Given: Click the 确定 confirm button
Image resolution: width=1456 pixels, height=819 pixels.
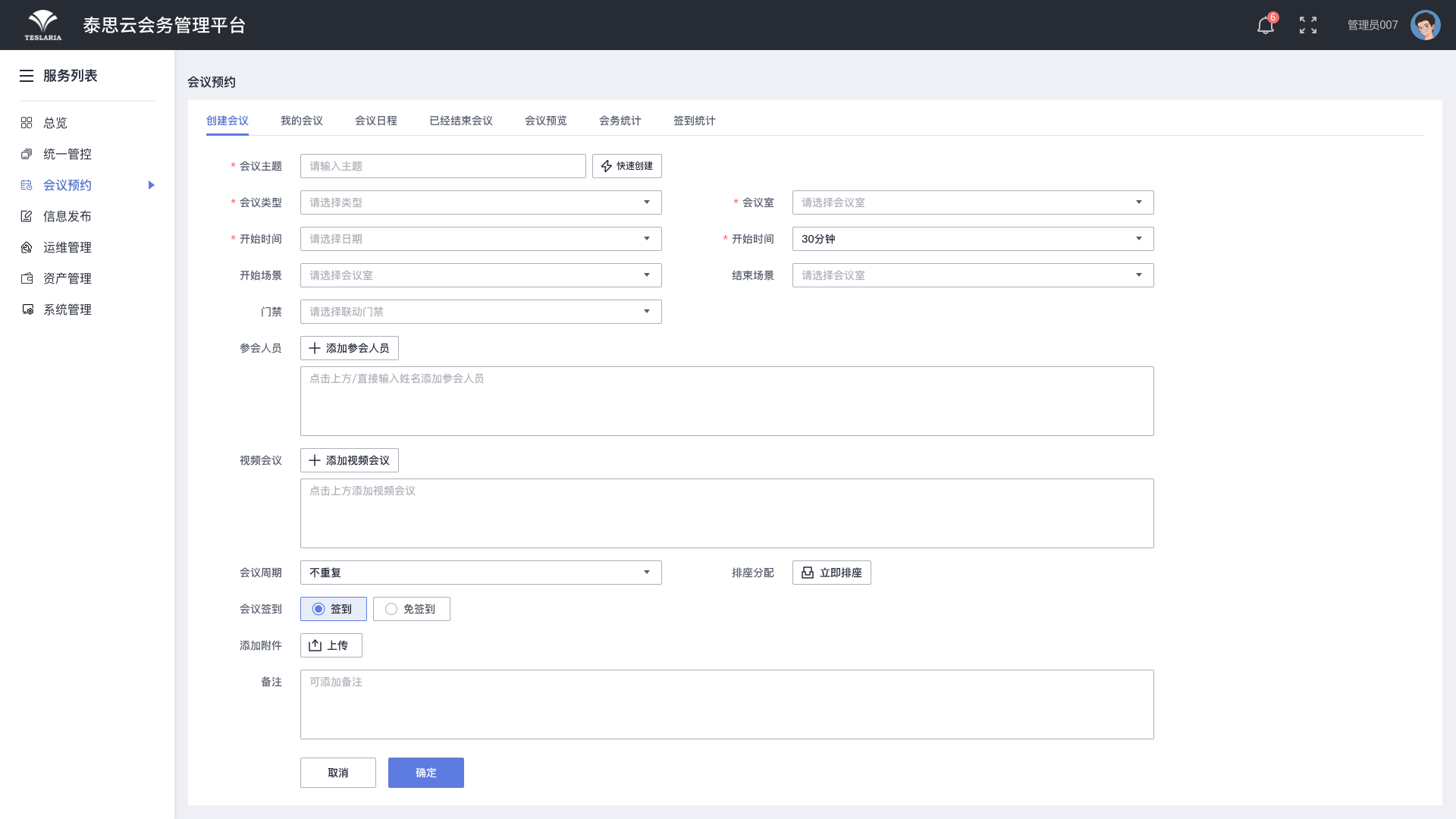Looking at the screenshot, I should pyautogui.click(x=426, y=773).
